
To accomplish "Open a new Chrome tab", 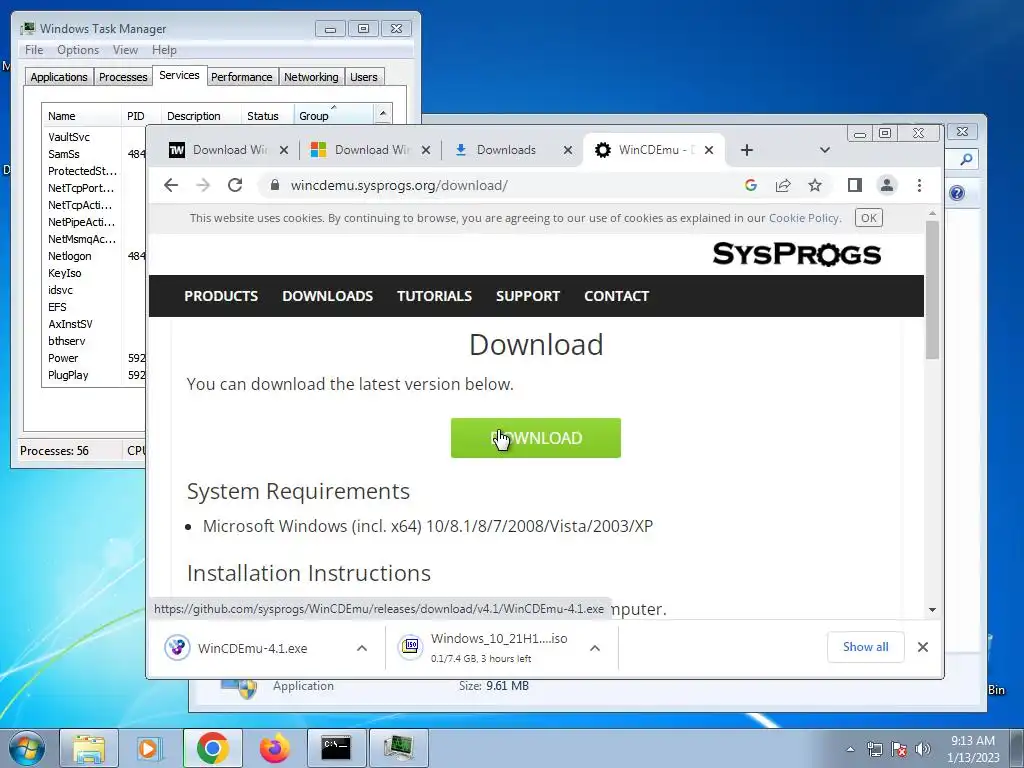I will [746, 150].
